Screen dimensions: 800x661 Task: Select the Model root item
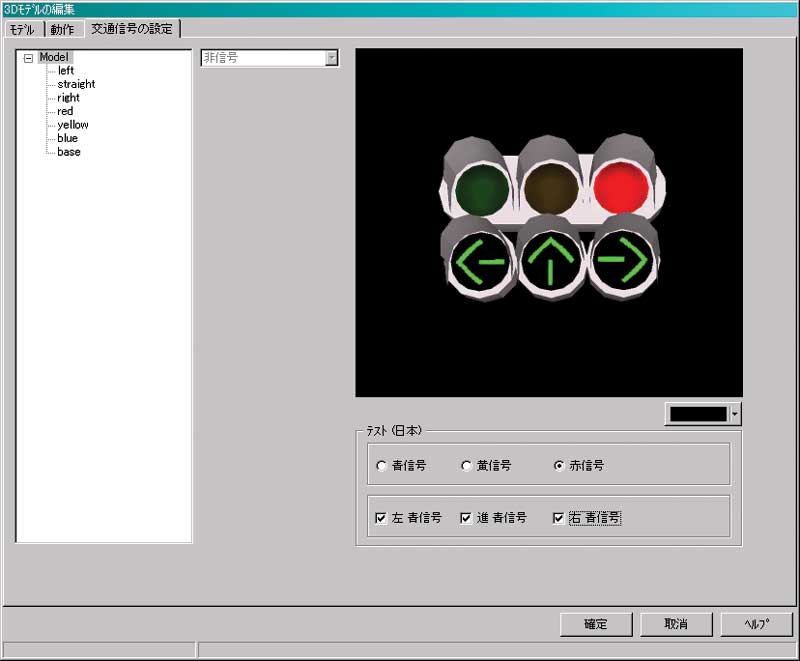tap(54, 57)
